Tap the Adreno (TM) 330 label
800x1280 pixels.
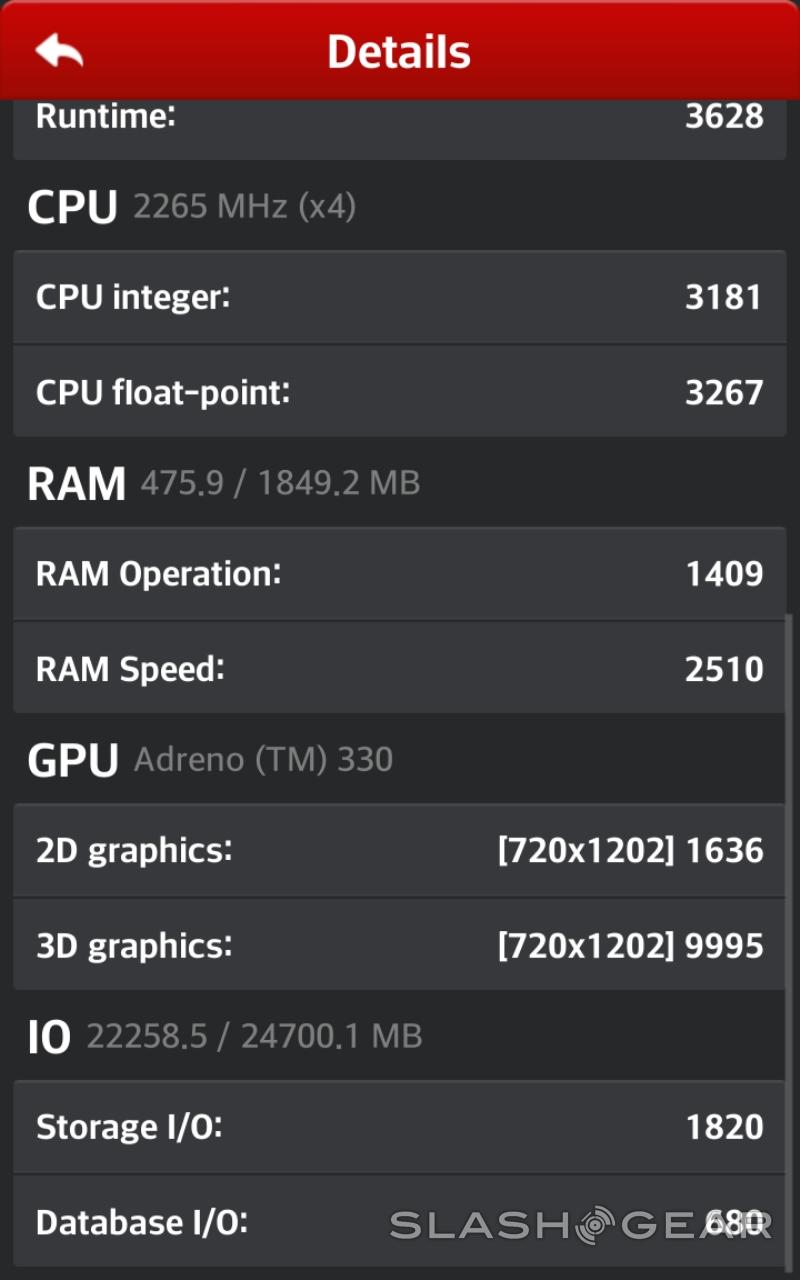pyautogui.click(x=263, y=761)
